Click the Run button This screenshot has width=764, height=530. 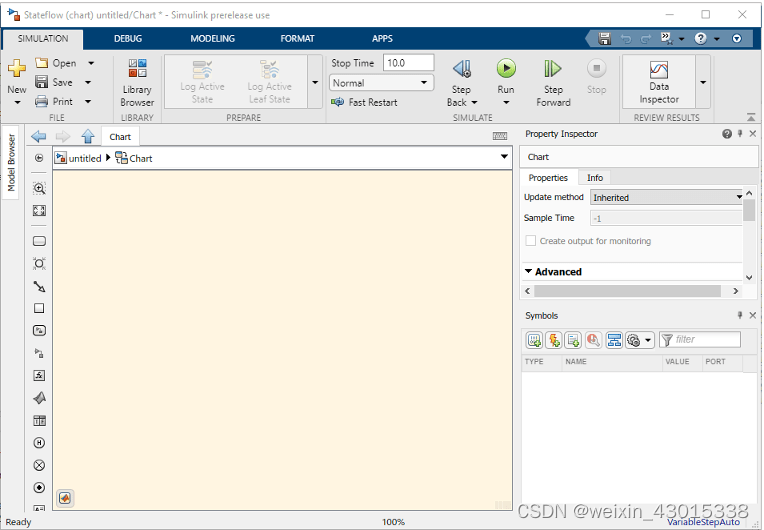click(506, 76)
